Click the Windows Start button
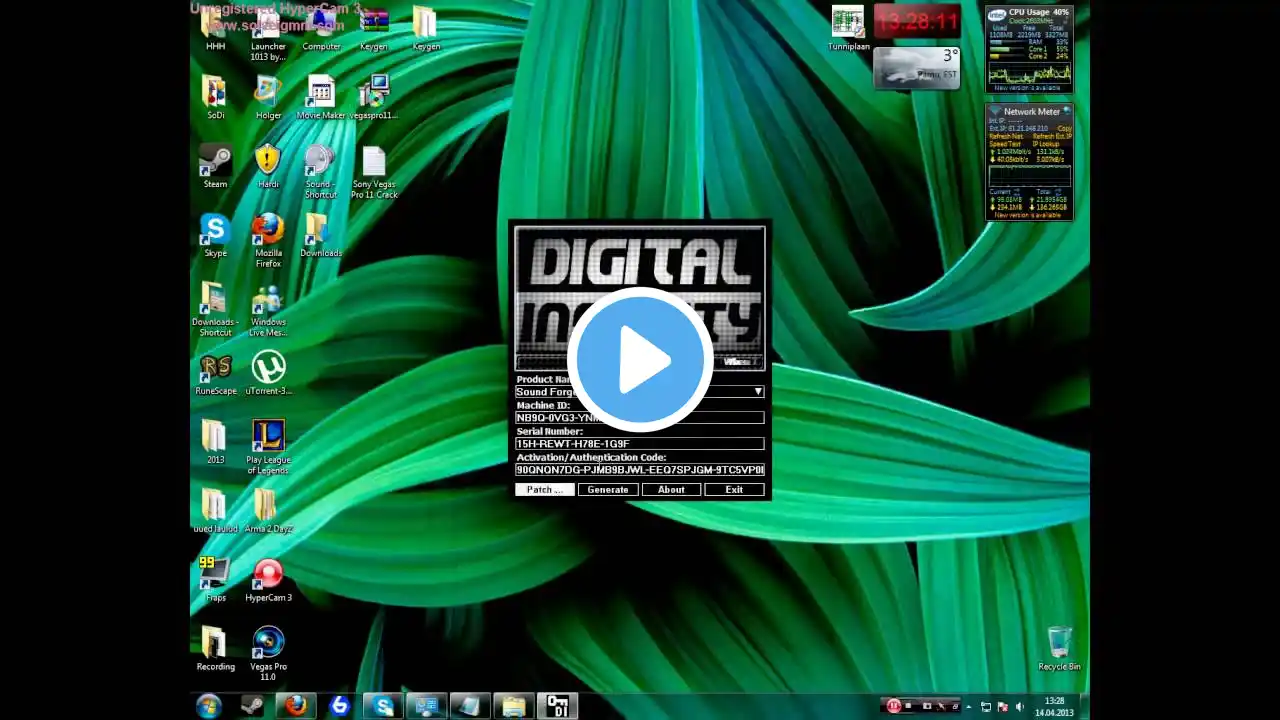 point(209,706)
